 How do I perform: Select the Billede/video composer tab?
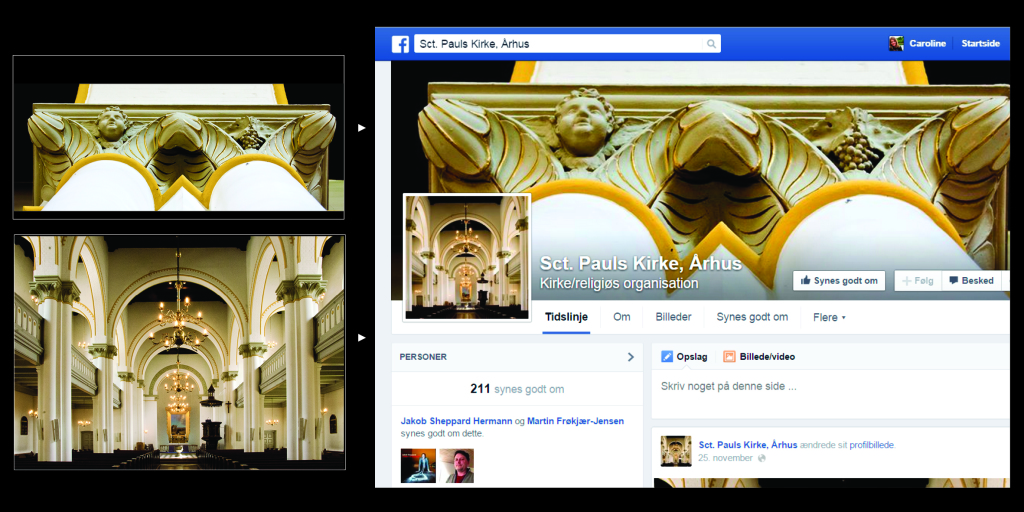click(x=759, y=357)
